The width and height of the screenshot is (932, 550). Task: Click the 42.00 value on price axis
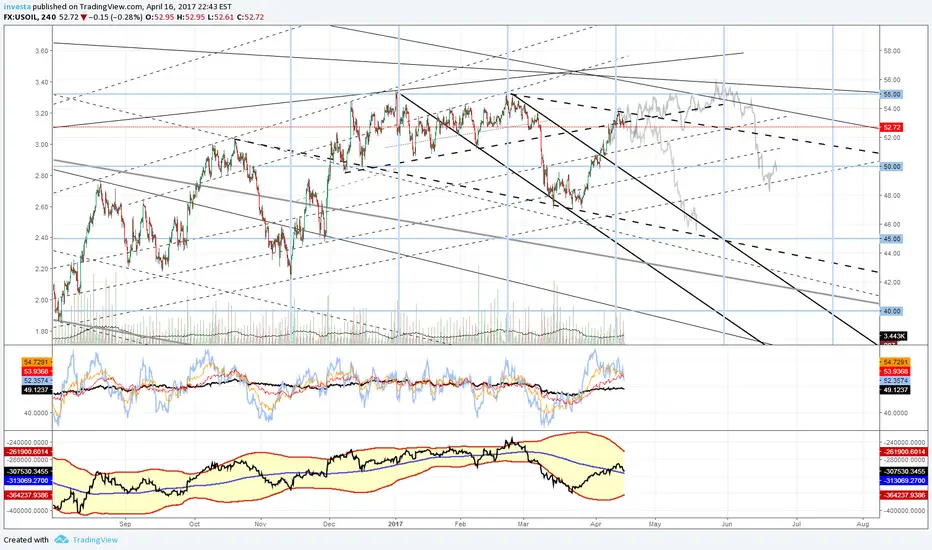892,282
